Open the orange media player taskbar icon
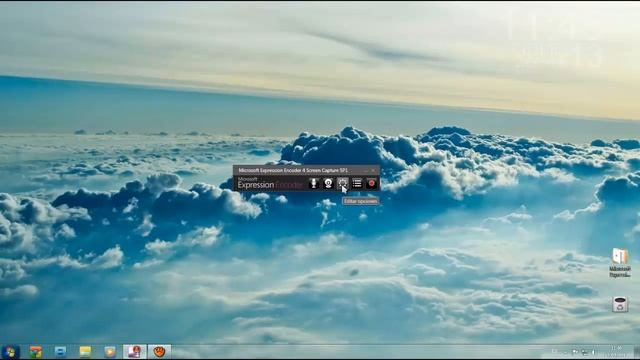This screenshot has height=360, width=640. (x=110, y=352)
